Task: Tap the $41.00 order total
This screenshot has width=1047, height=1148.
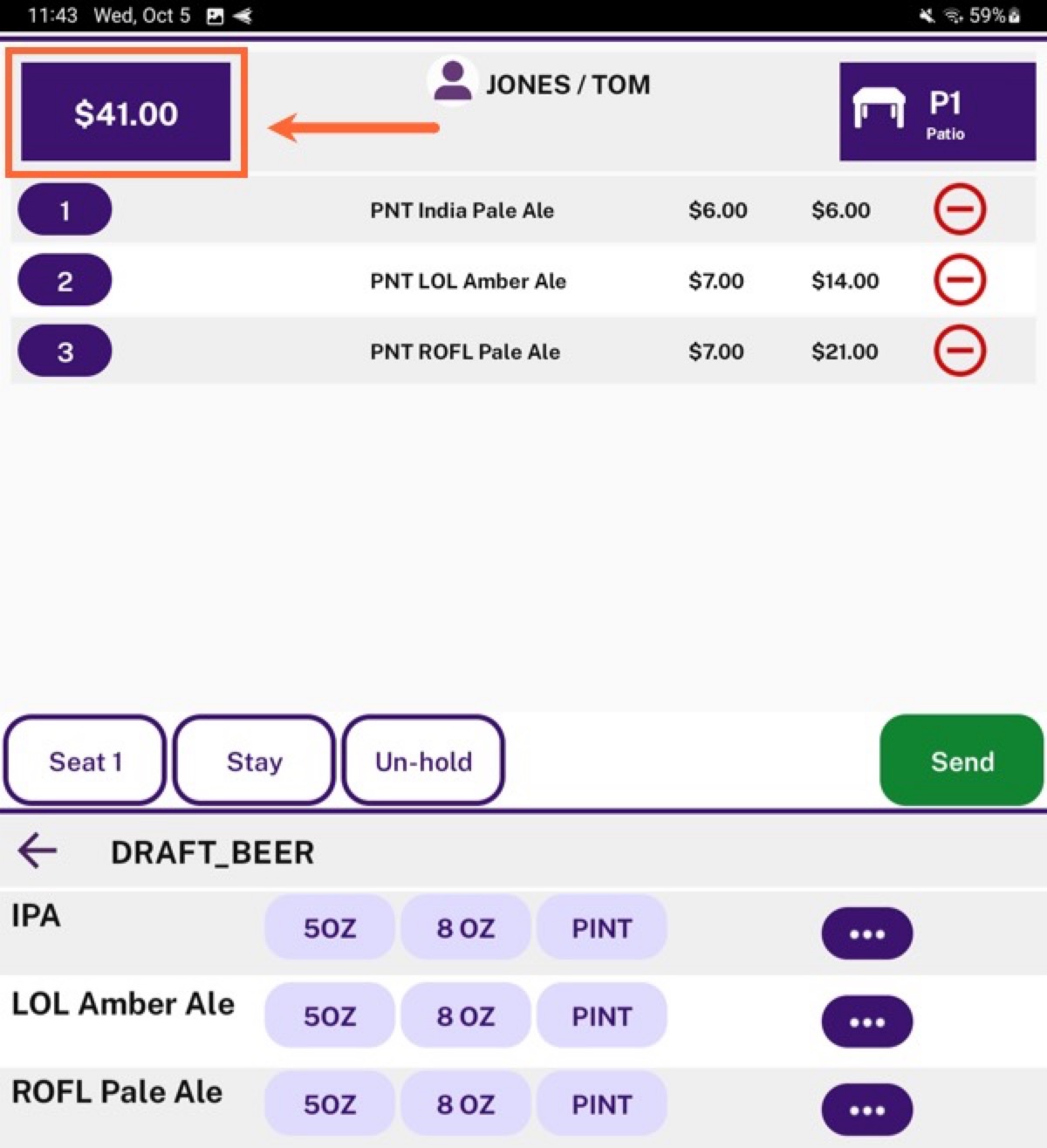Action: tap(127, 113)
